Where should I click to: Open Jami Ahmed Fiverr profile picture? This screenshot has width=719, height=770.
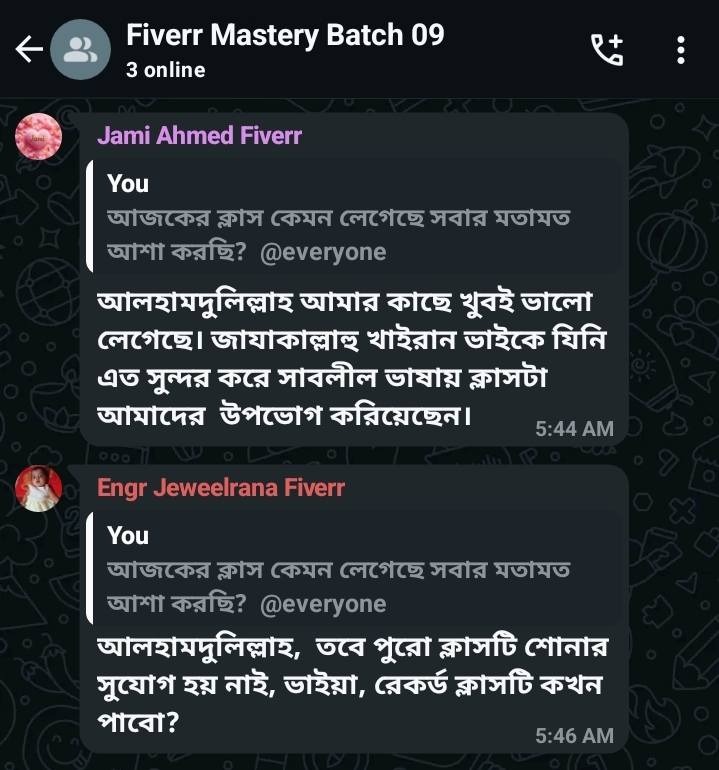coord(39,137)
